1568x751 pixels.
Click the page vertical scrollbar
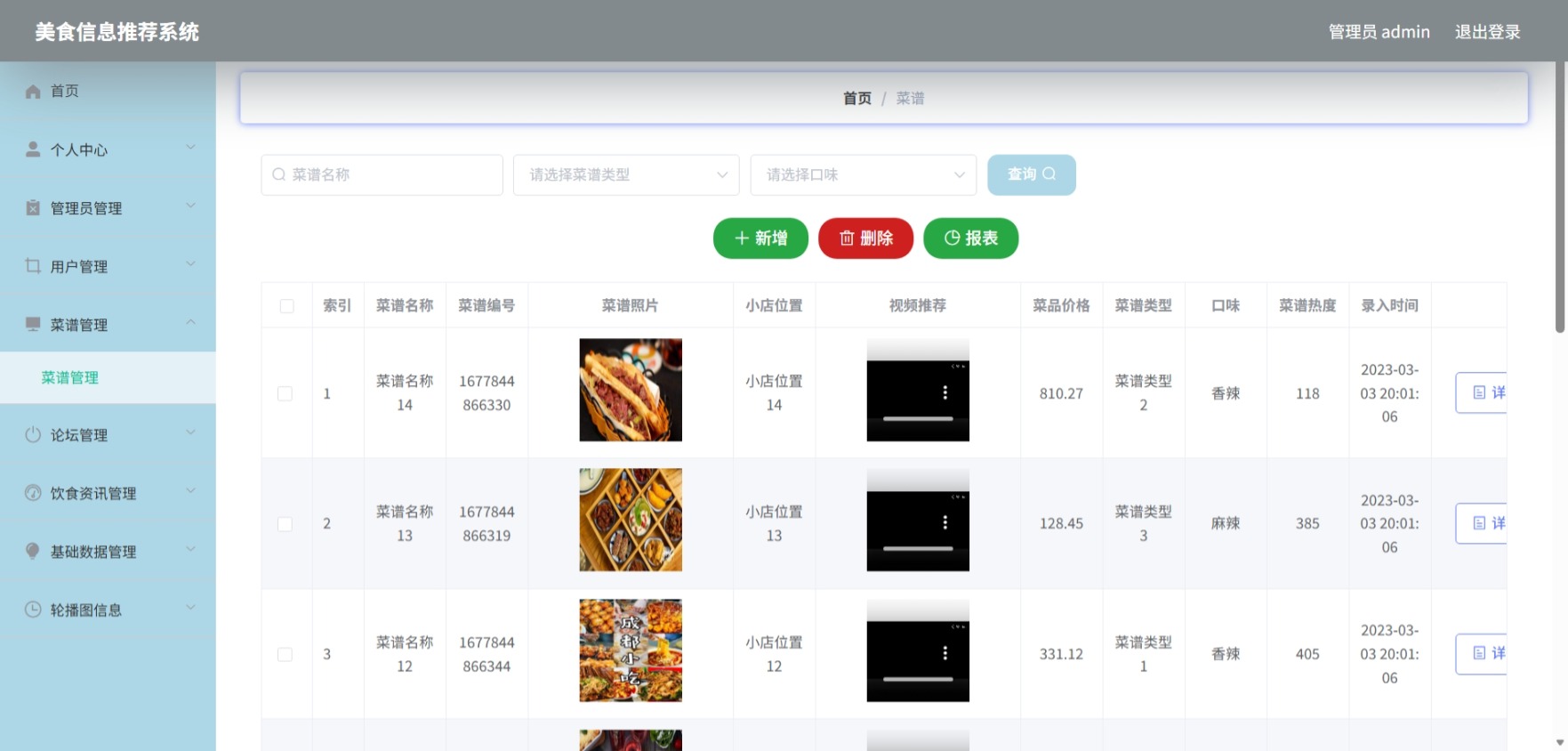click(1559, 196)
